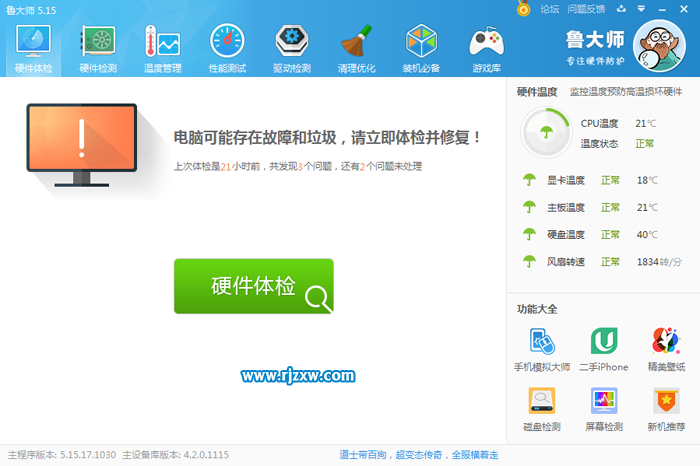Open 装机必备 cube icon
This screenshot has height=466, width=700.
pyautogui.click(x=421, y=41)
